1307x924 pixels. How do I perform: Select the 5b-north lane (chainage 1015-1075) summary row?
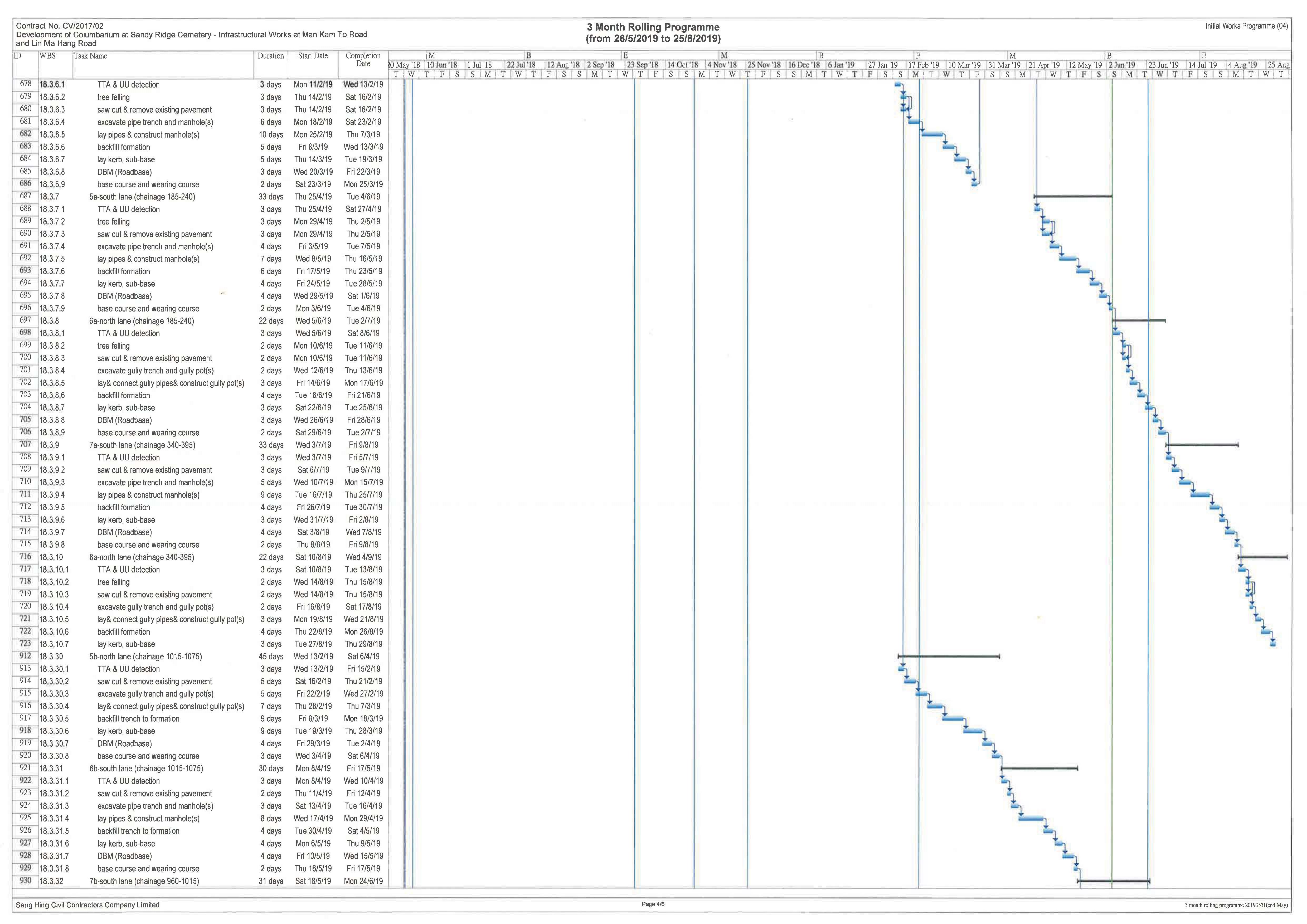coord(145,656)
